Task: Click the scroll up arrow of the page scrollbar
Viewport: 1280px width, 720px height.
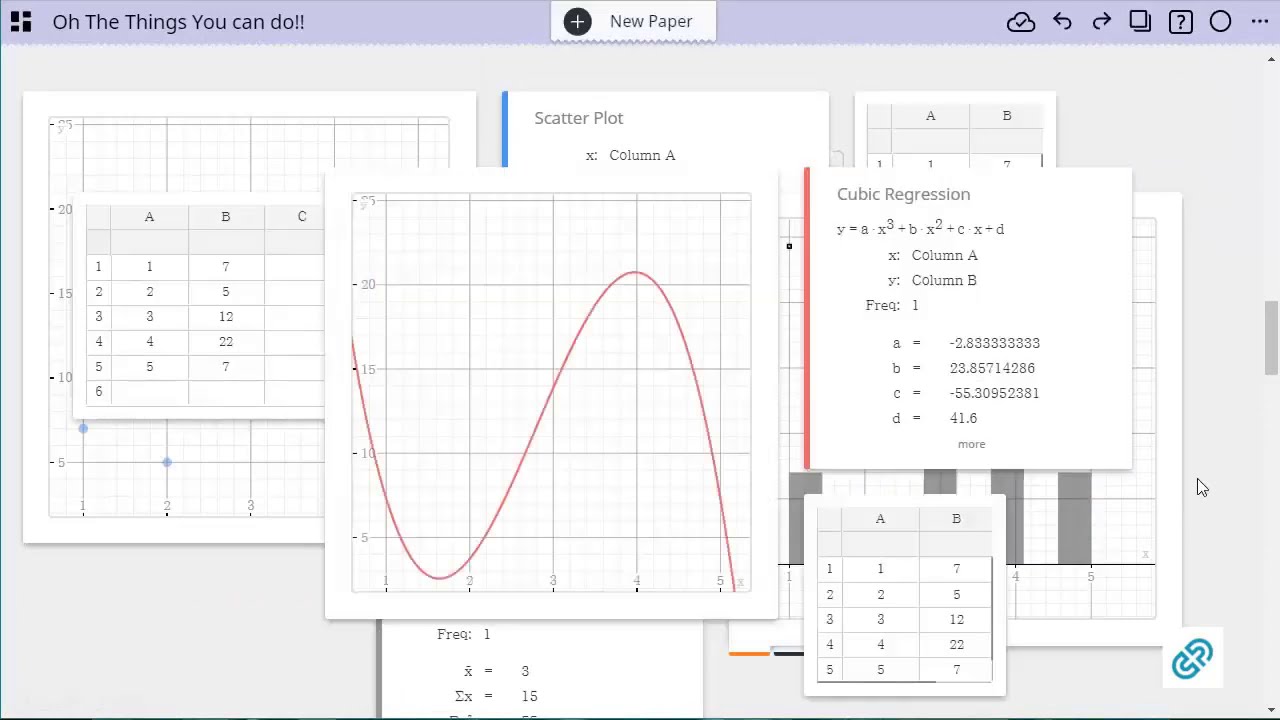Action: [x=1271, y=60]
